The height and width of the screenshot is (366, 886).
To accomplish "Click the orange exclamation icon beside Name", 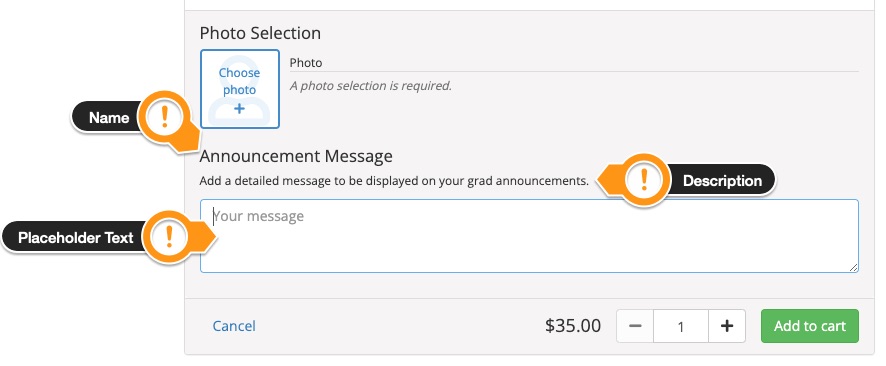I will point(164,116).
